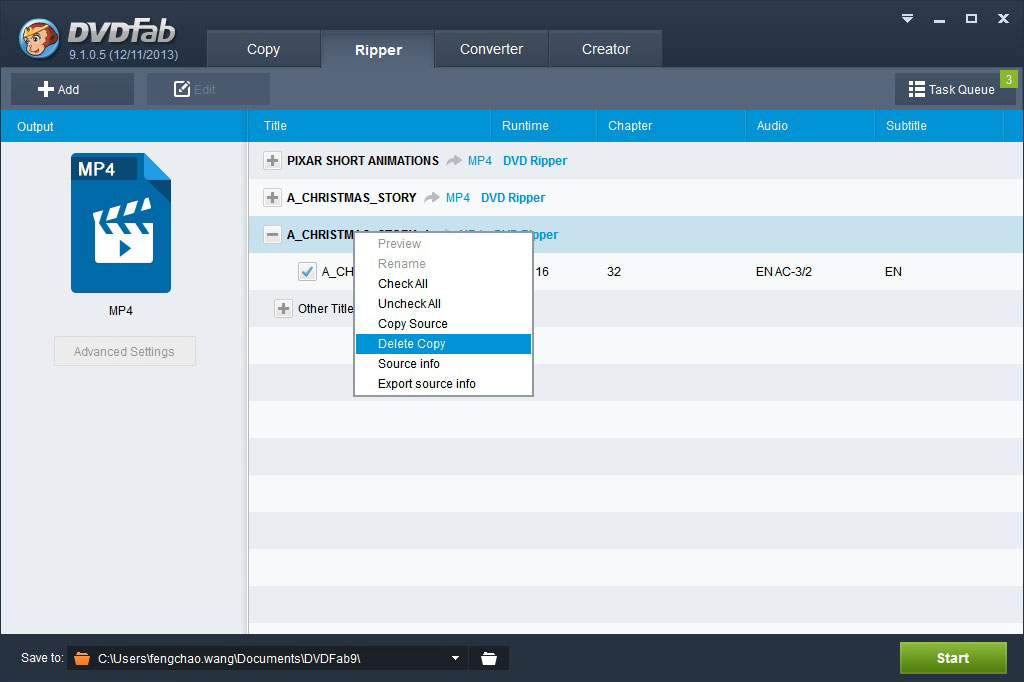Click the DVDFab monkey logo icon
1024x682 pixels.
[x=39, y=39]
